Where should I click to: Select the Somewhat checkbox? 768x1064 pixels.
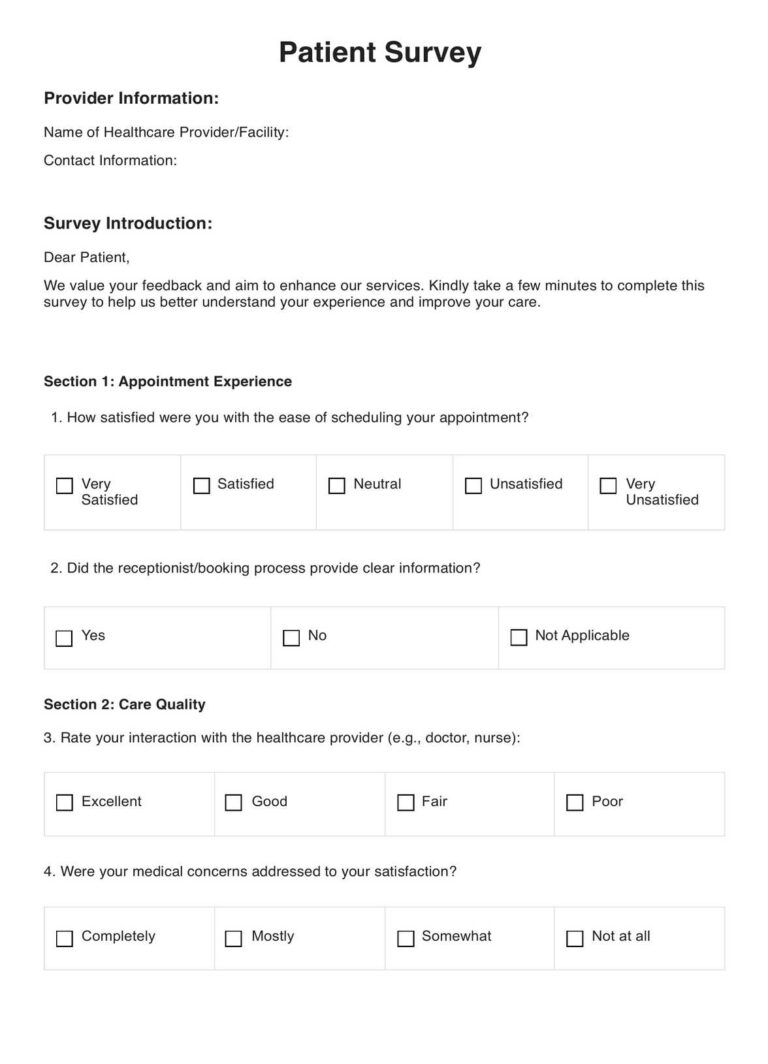pyautogui.click(x=406, y=938)
